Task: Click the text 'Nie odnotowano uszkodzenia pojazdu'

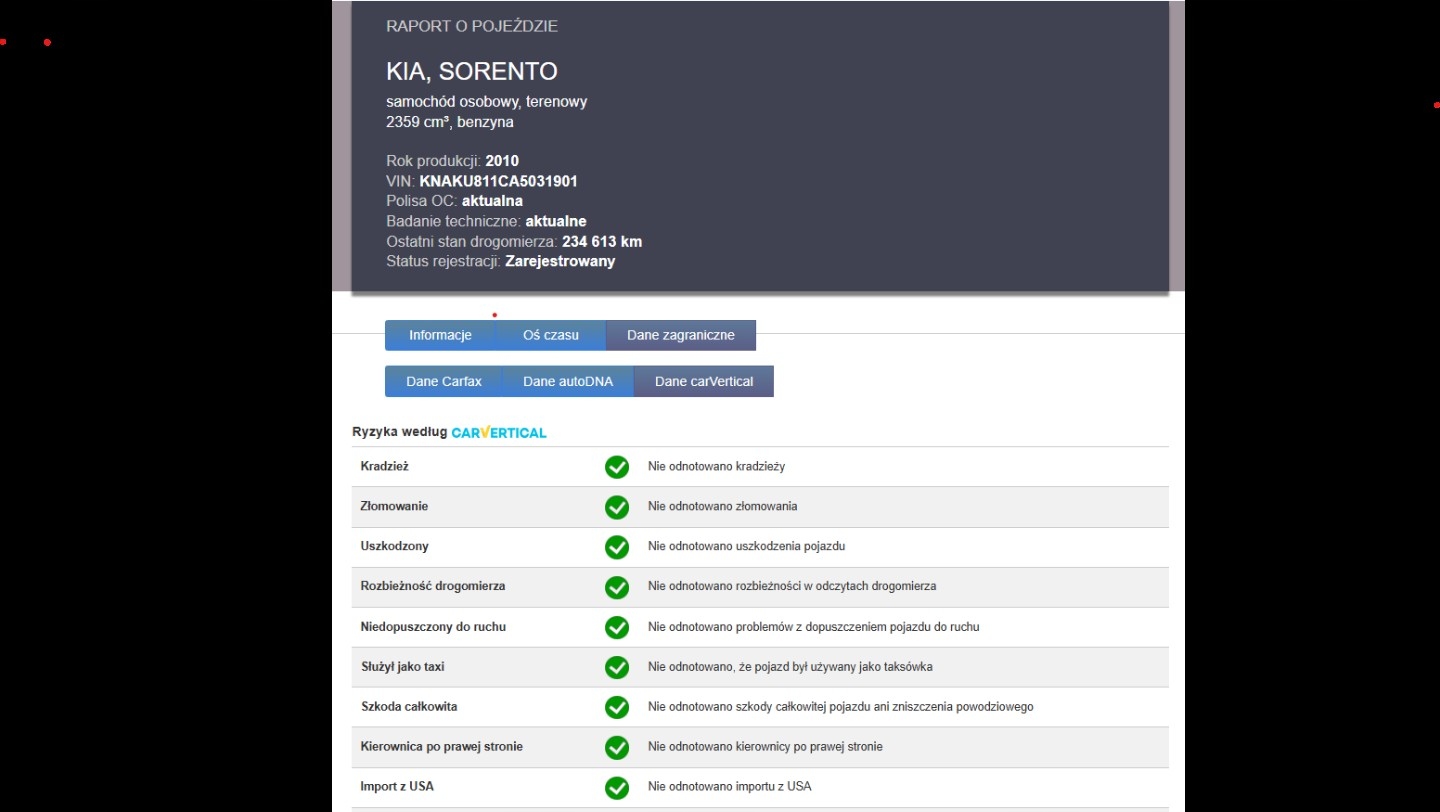Action: tap(747, 547)
